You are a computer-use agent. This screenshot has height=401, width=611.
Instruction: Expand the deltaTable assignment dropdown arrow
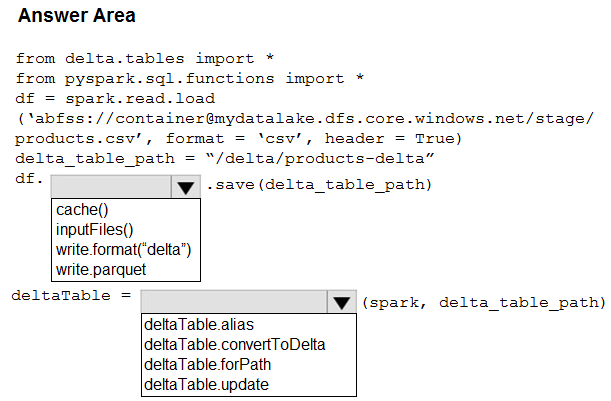[x=342, y=302]
